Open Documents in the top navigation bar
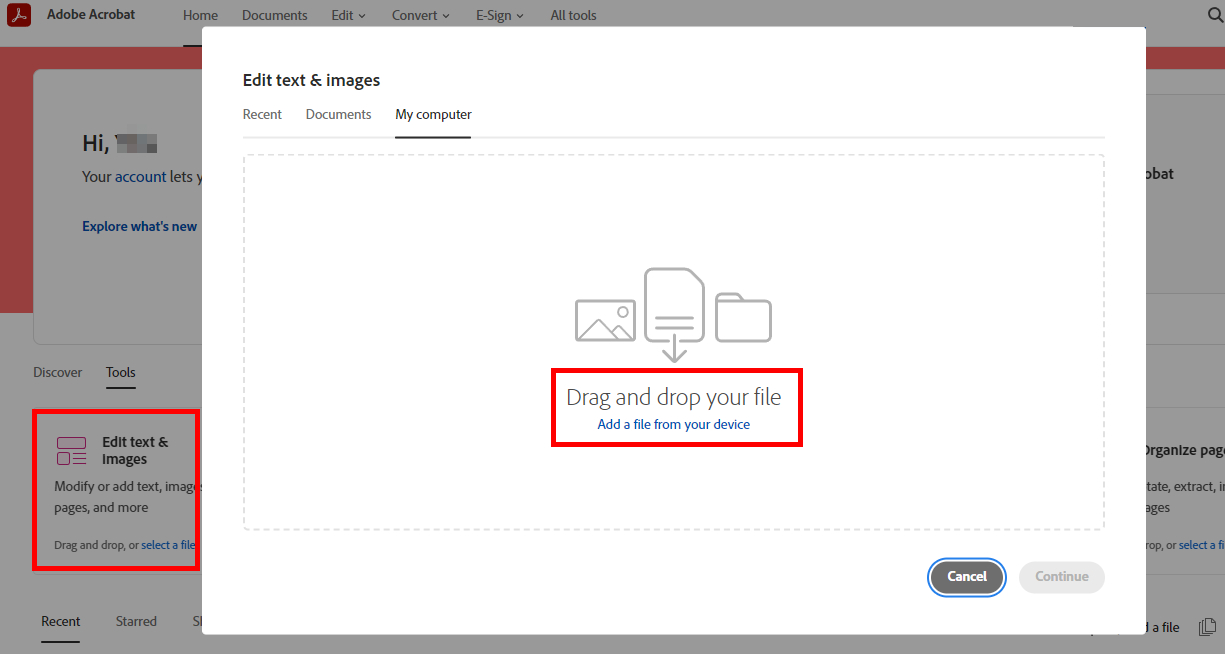Screen dimensions: 1225x654 coord(275,16)
